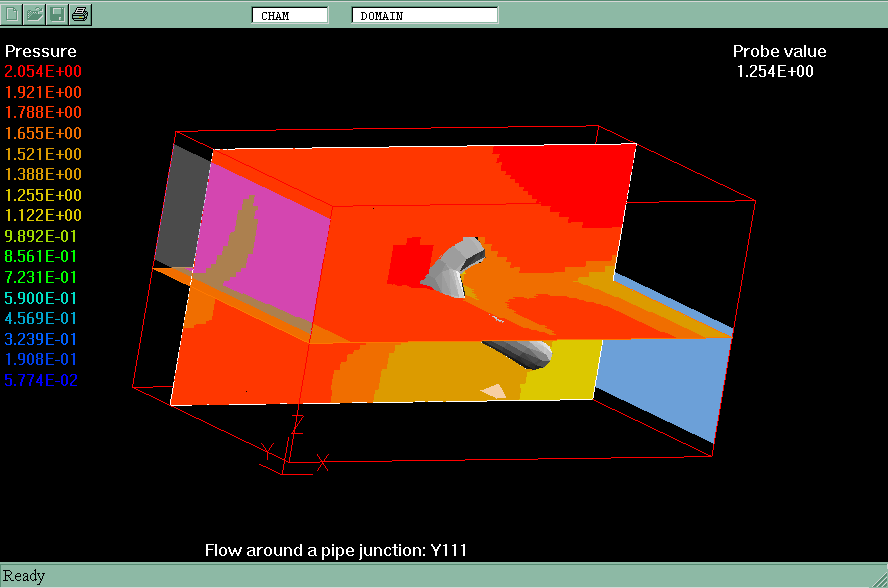This screenshot has height=588, width=888.
Task: Click the plot title 'Flow around a pipe junction'
Action: pos(336,550)
